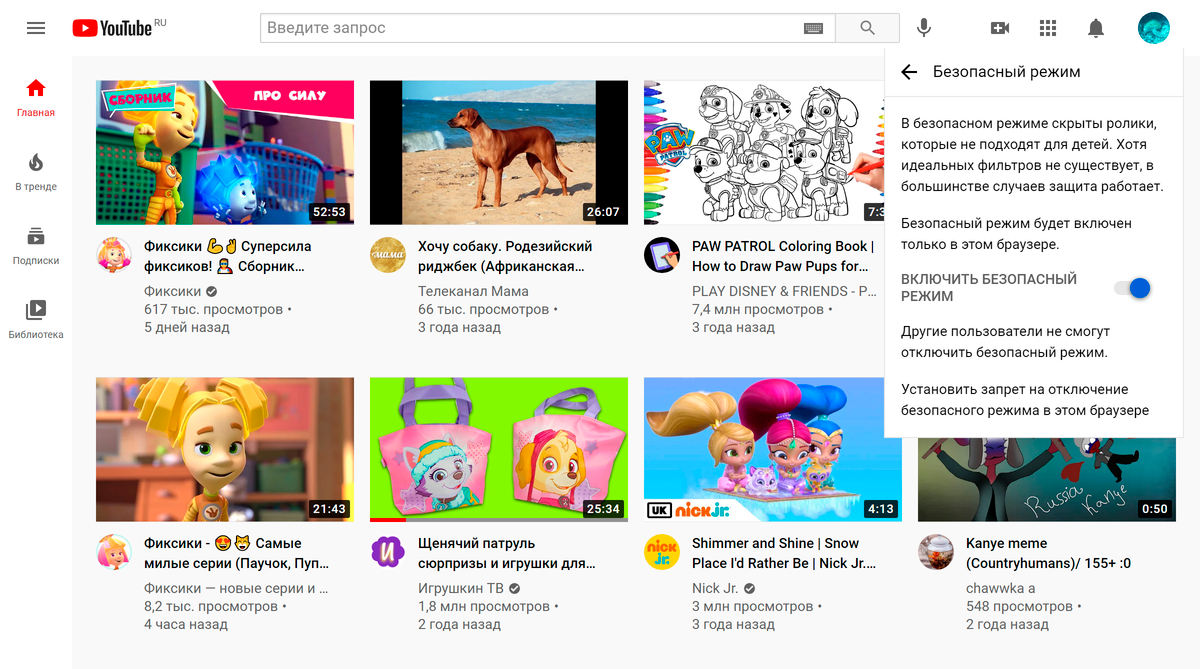Select В тренде in the sidebar
1200x669 pixels.
pos(36,172)
